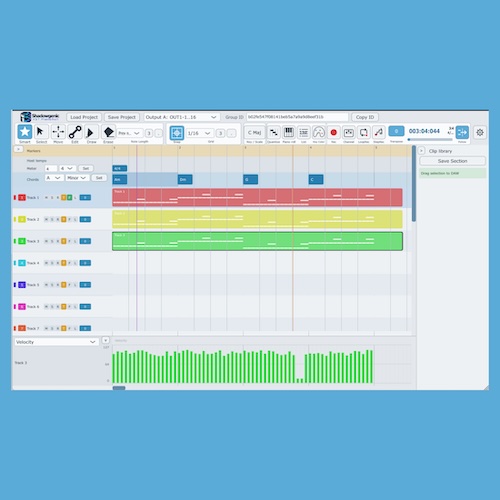The image size is (500, 500).
Task: Toggle the grid dotted button
Action: click(232, 133)
